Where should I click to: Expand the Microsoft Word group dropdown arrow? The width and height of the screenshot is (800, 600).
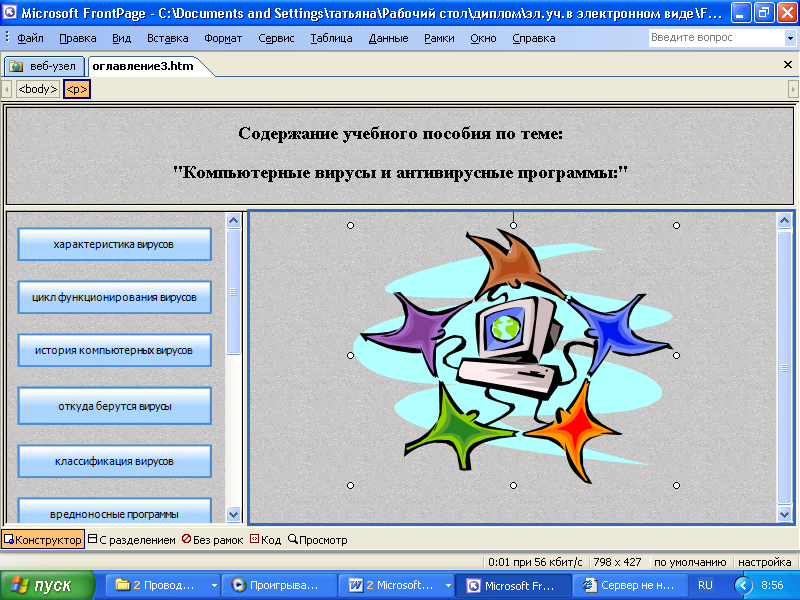coord(448,586)
